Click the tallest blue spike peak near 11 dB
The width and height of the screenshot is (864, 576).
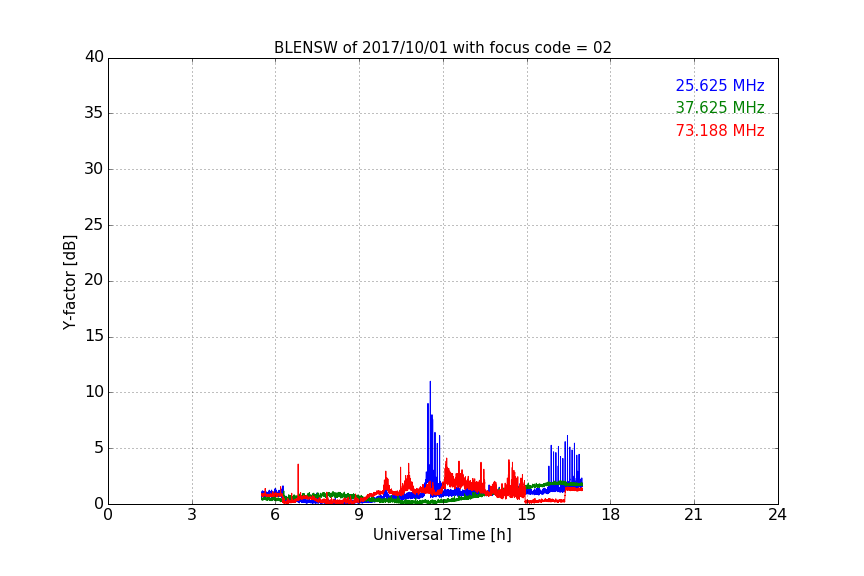(x=430, y=382)
